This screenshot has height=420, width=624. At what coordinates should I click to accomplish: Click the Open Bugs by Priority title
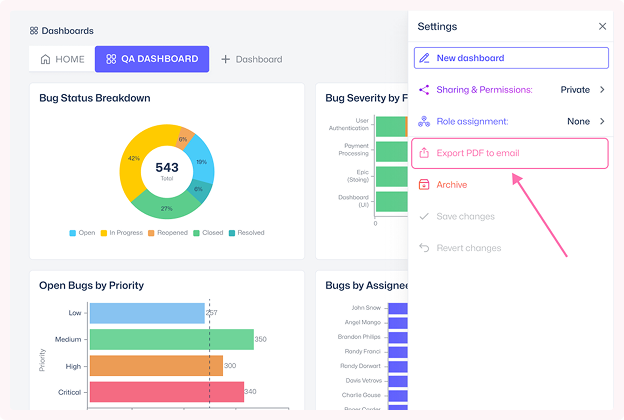click(92, 285)
